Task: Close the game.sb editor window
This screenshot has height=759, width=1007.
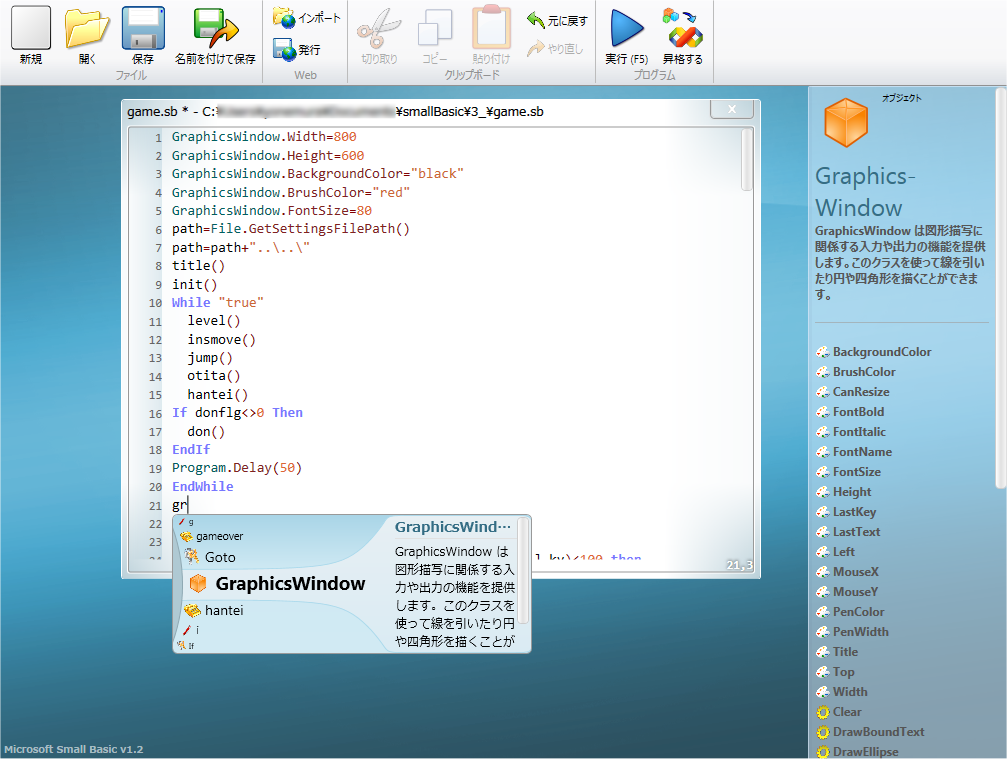Action: 732,110
